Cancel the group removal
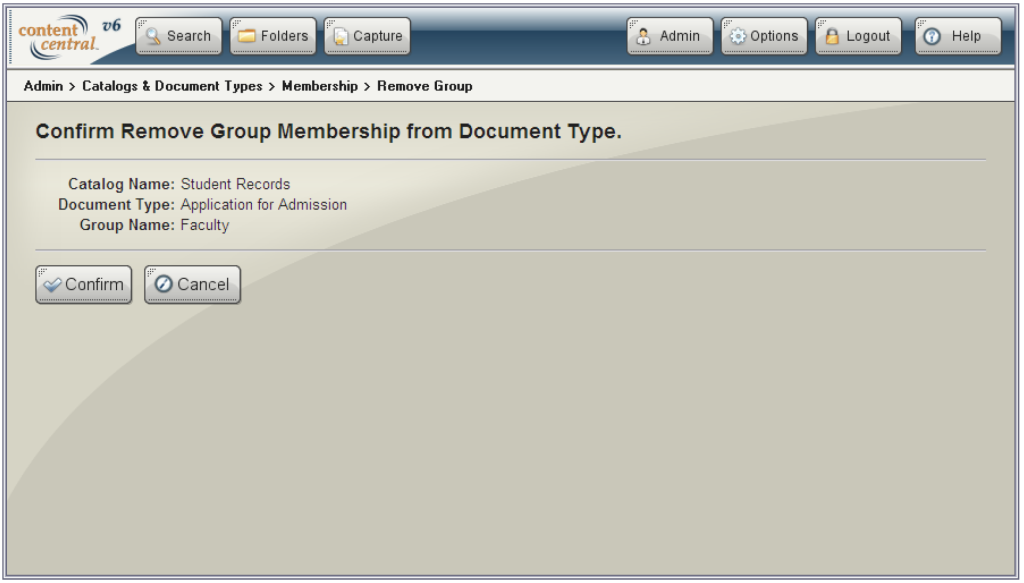 click(191, 284)
